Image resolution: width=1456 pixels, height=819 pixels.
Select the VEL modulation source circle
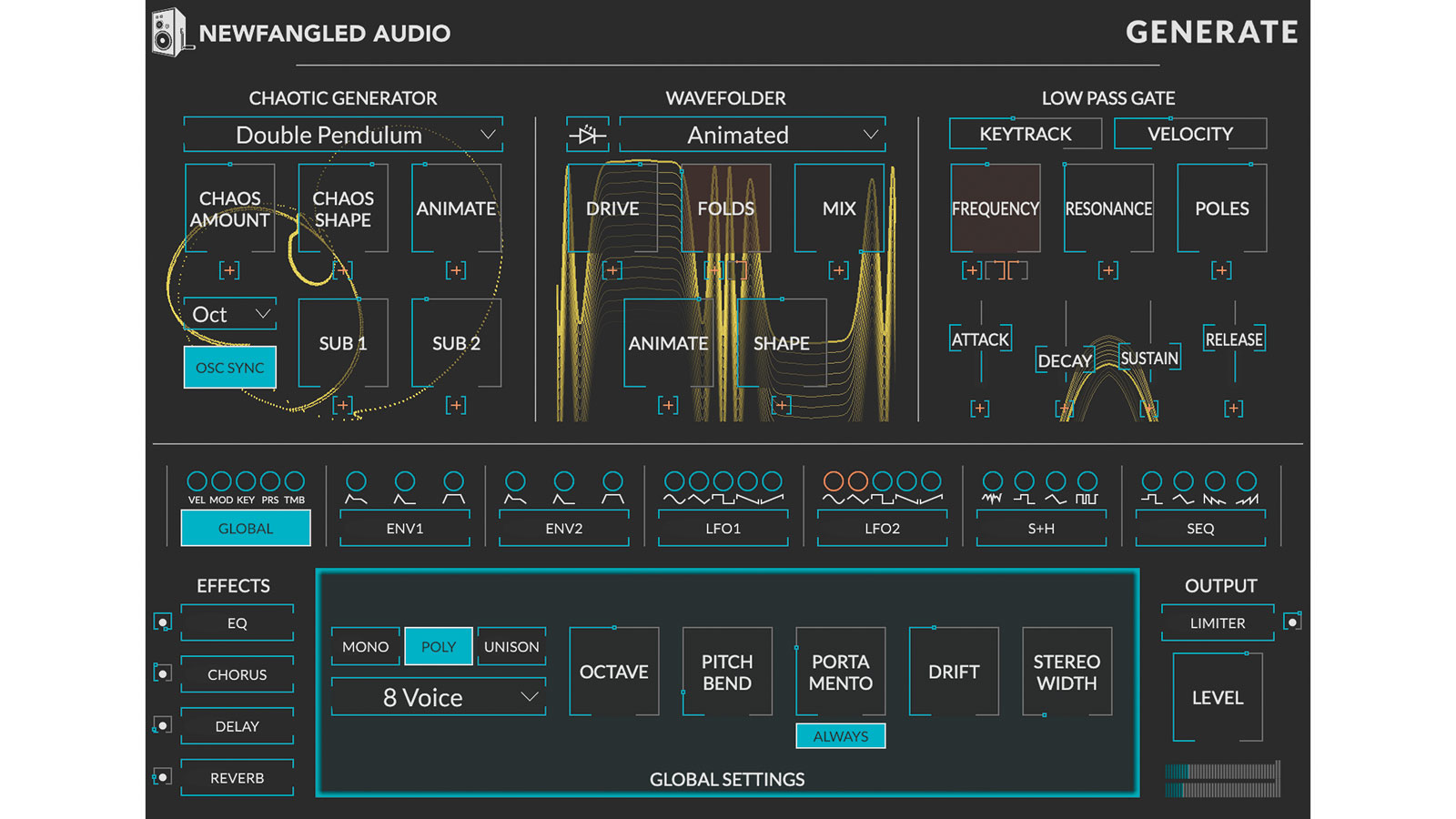197,480
